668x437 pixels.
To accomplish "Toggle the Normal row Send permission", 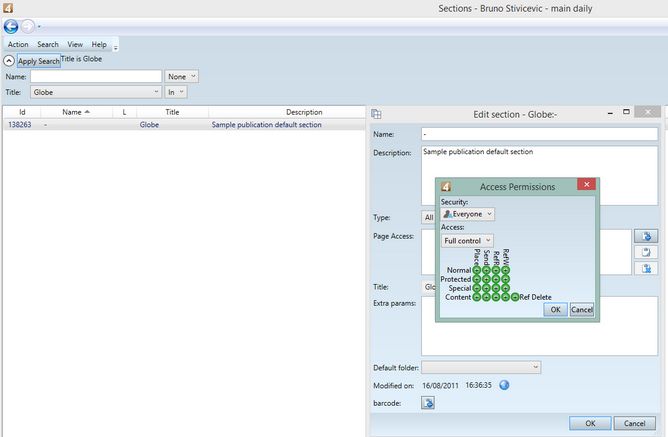I will pyautogui.click(x=486, y=270).
